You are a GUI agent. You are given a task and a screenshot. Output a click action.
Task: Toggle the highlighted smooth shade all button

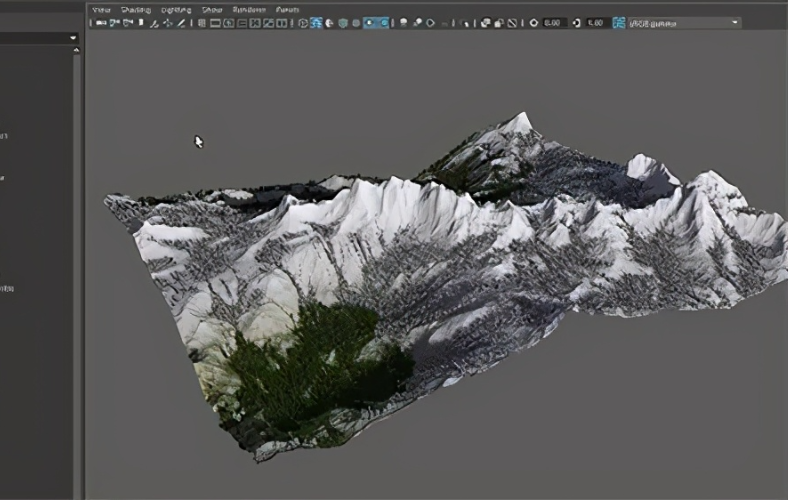point(316,23)
